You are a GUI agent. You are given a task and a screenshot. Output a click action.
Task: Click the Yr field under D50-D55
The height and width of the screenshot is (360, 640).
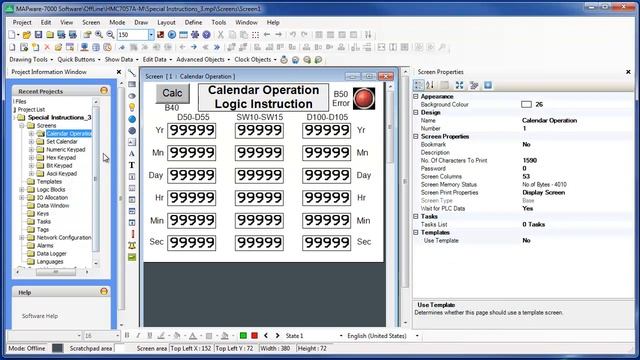191,131
